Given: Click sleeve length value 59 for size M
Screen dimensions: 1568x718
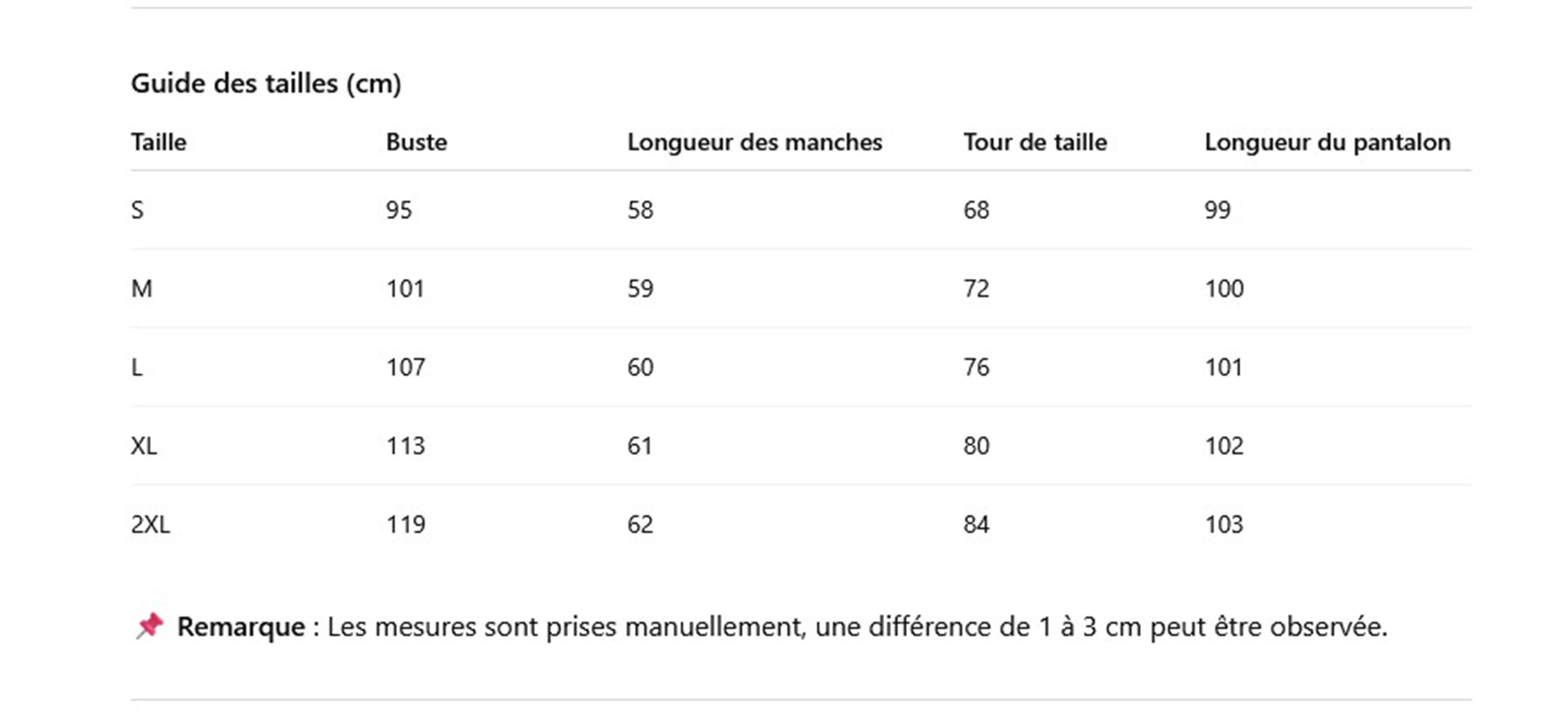Looking at the screenshot, I should pos(640,289).
